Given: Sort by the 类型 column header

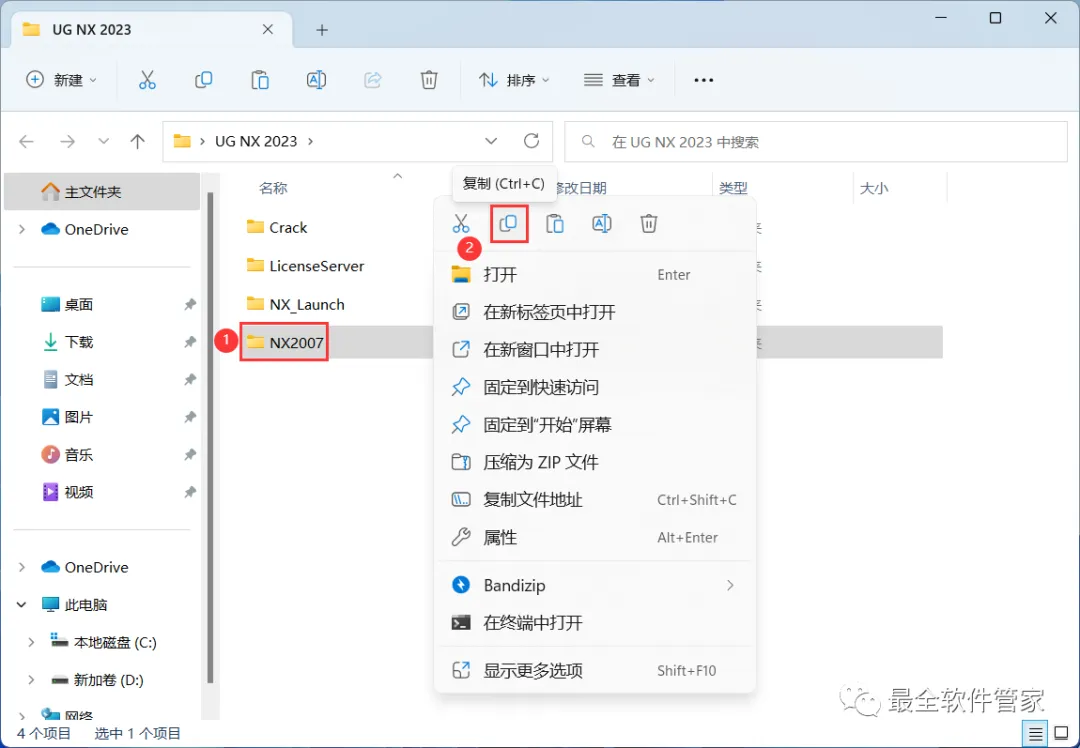Looking at the screenshot, I should coord(733,188).
